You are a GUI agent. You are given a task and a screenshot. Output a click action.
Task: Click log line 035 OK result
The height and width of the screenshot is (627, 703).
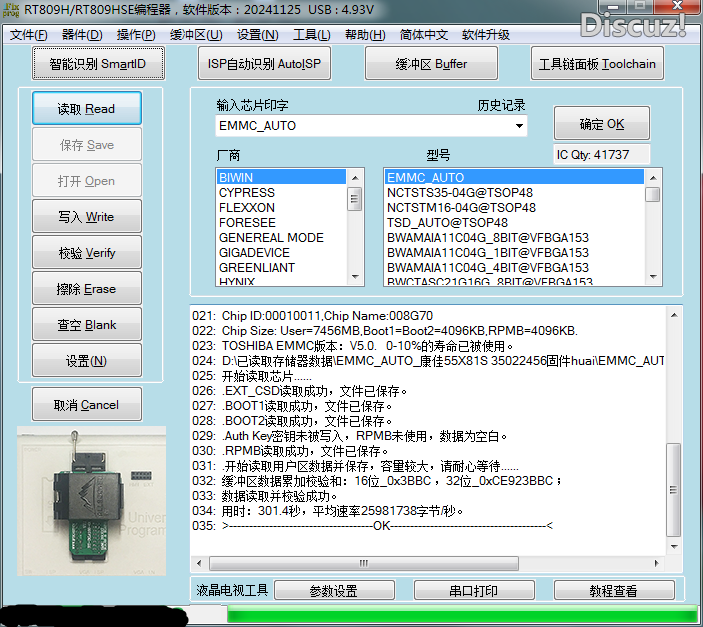click(373, 526)
